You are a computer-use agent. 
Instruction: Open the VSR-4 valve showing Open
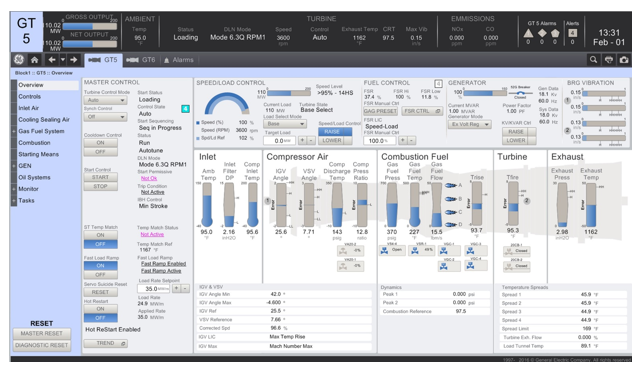click(392, 250)
